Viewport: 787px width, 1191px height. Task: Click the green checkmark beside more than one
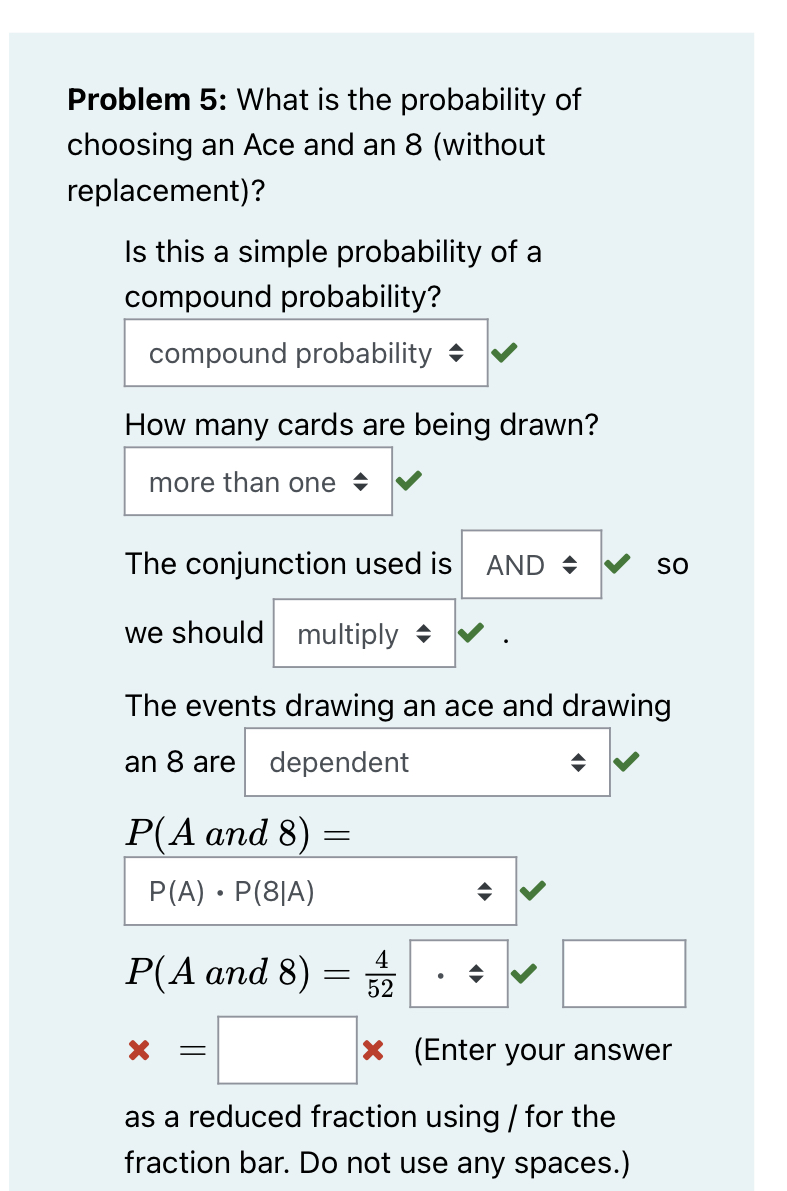[408, 480]
